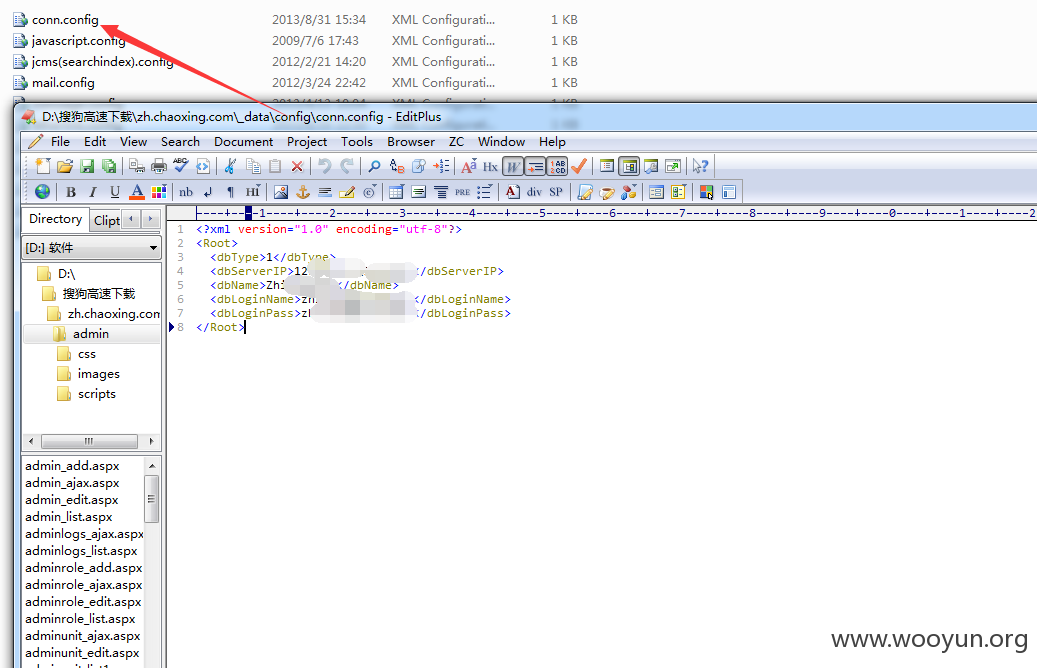Image resolution: width=1037 pixels, height=668 pixels.
Task: Click the sidebar tab left arrow
Action: 132,219
